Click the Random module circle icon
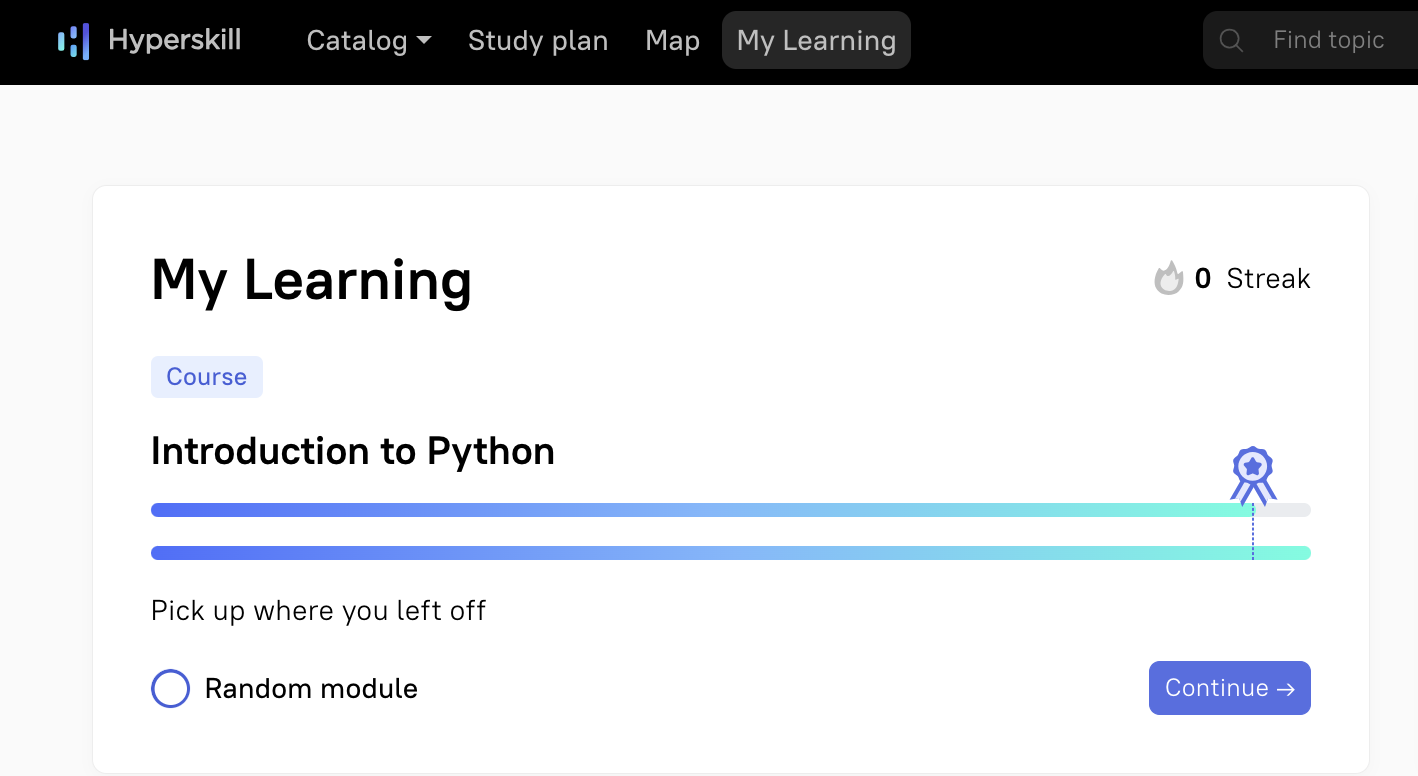The image size is (1418, 776). click(170, 689)
